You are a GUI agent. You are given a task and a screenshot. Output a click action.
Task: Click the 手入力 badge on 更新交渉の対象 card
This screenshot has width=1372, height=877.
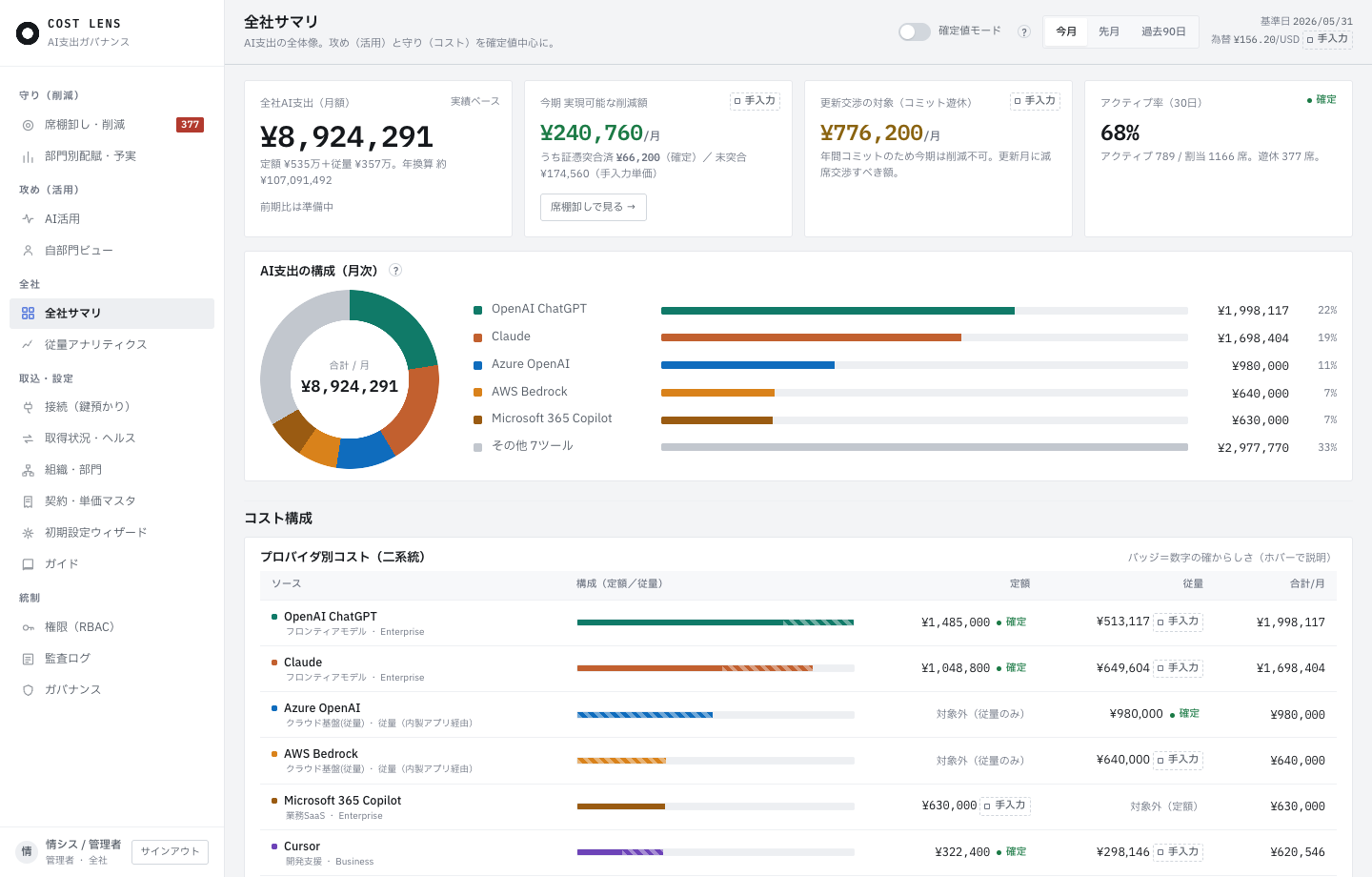point(1036,101)
